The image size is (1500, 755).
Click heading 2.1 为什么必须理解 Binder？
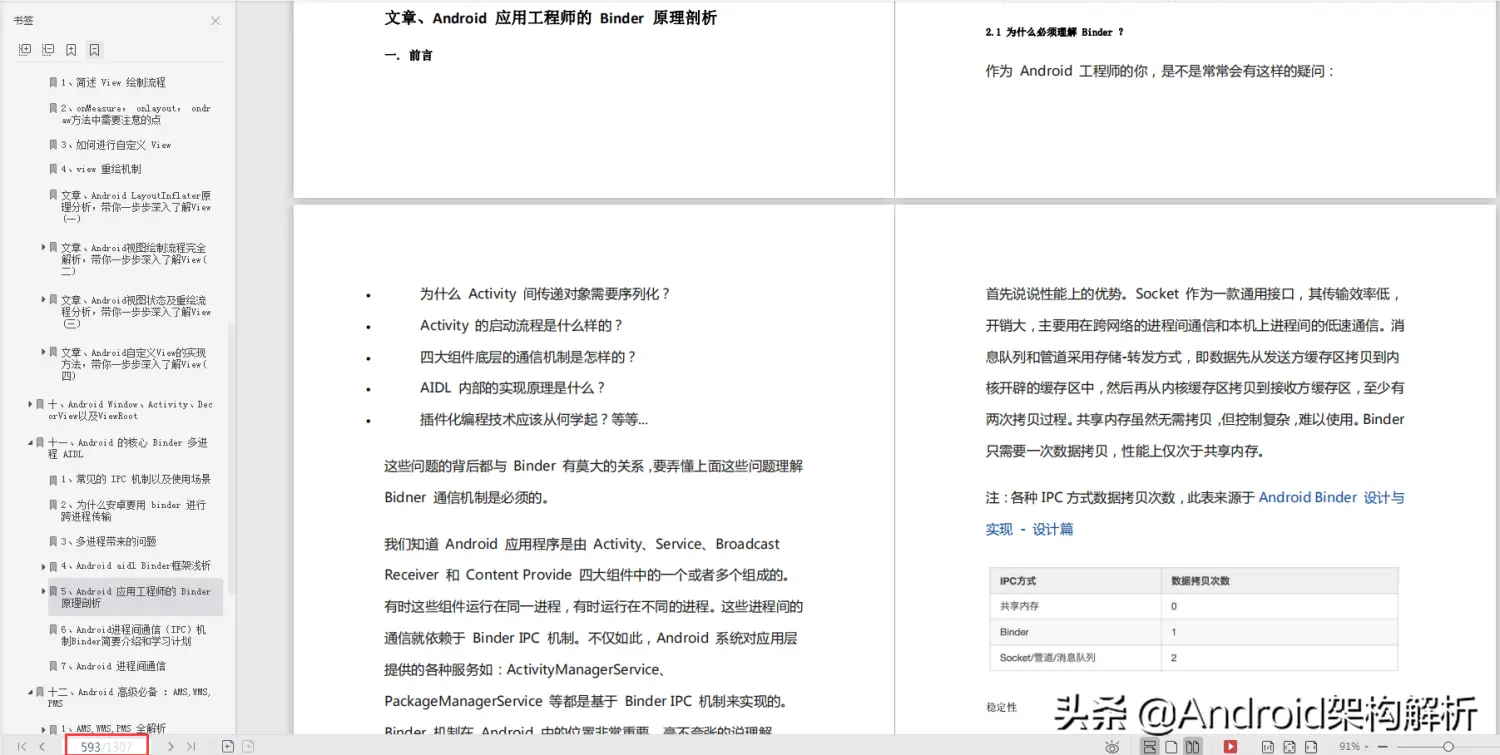pyautogui.click(x=1055, y=32)
